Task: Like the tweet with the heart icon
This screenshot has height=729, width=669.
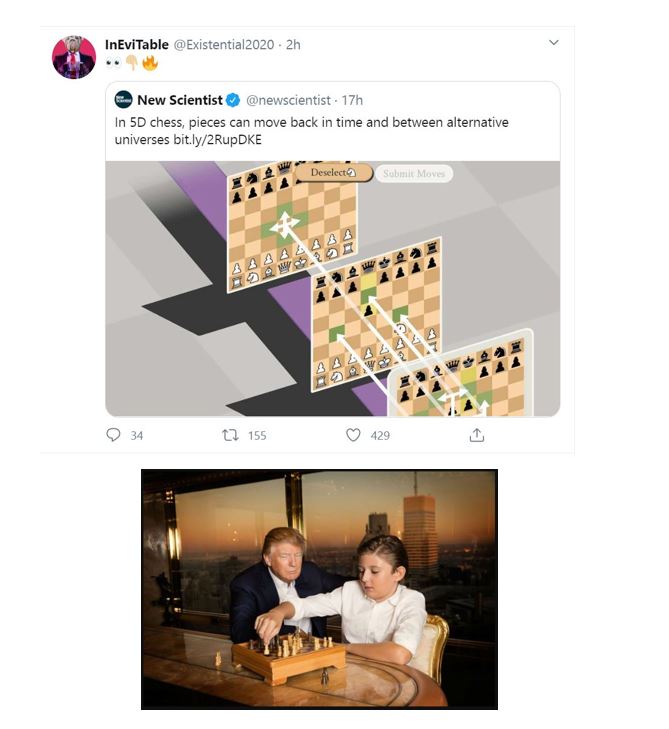Action: [353, 435]
